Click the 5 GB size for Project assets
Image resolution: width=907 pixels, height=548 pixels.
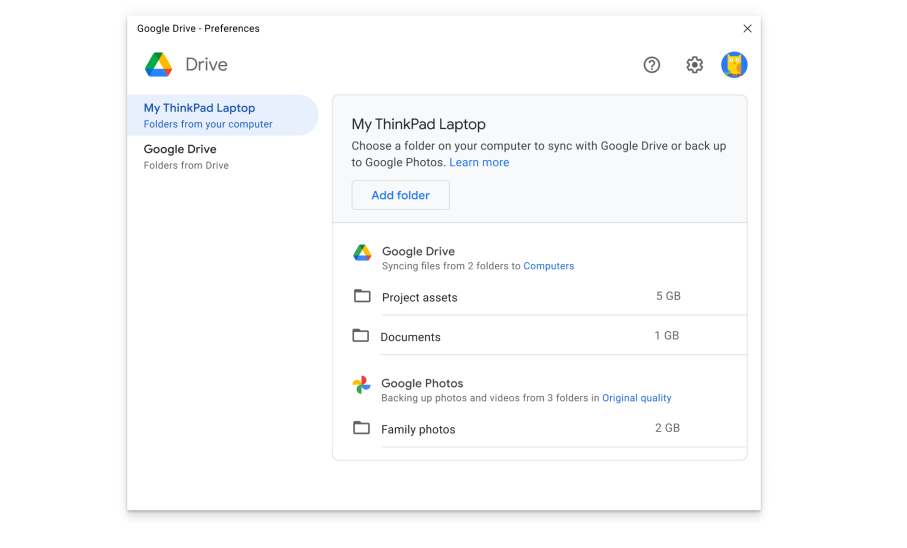tap(668, 297)
